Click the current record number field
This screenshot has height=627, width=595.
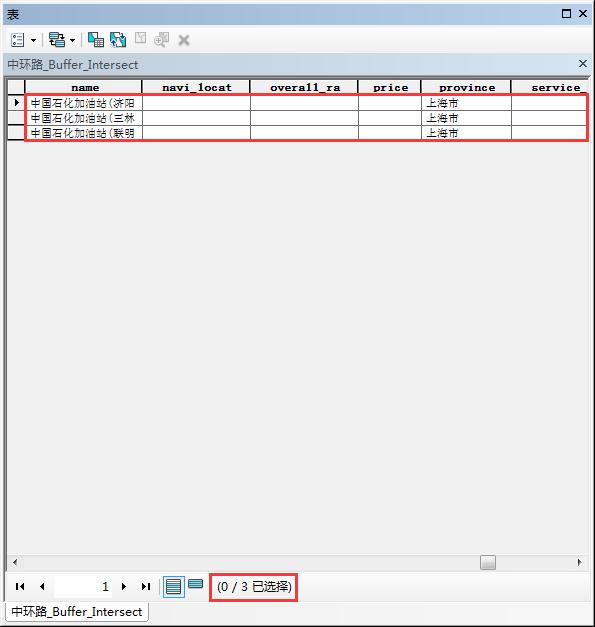[x=83, y=587]
